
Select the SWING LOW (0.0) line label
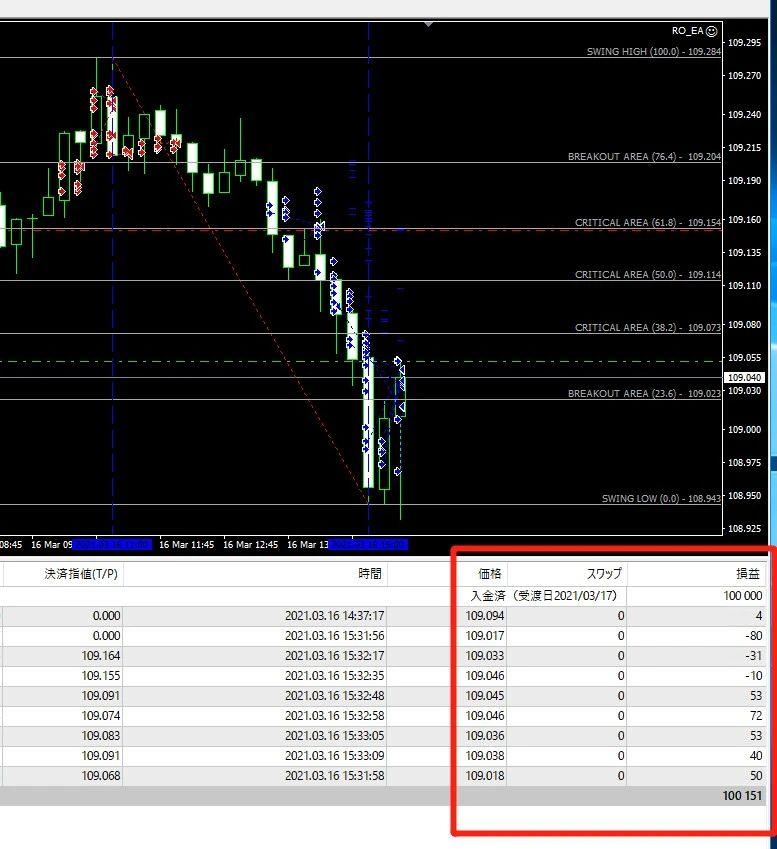click(660, 498)
